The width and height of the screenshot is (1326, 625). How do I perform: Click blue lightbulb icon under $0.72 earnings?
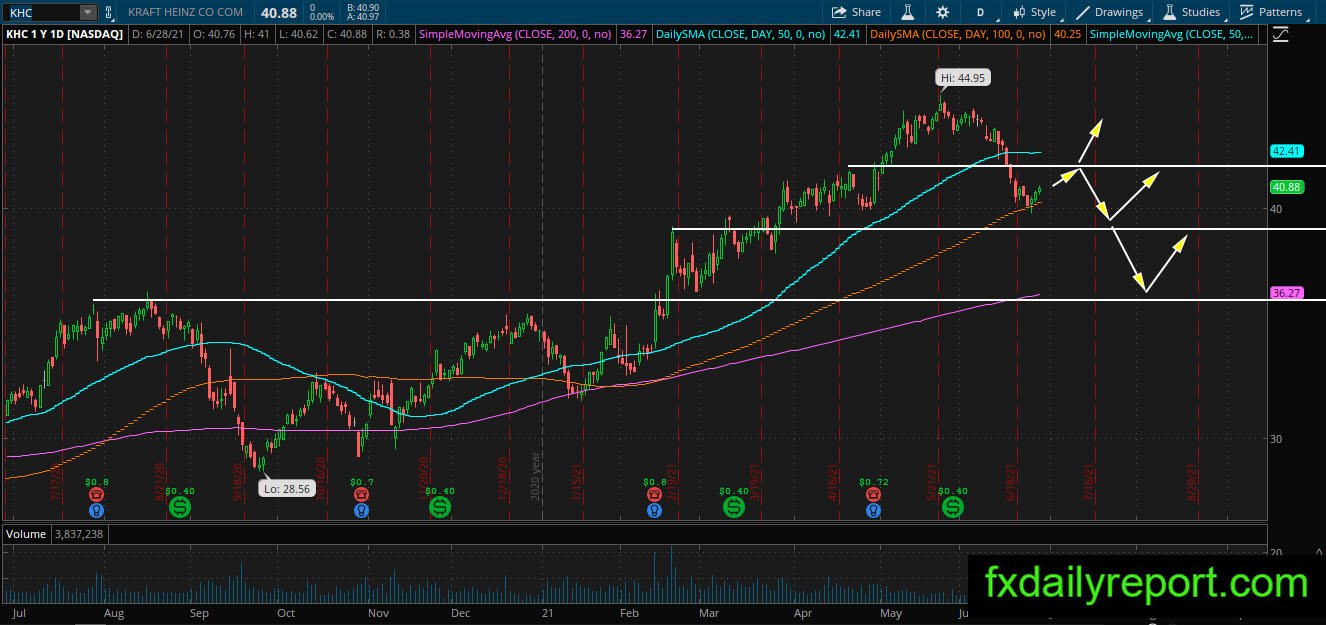pos(875,510)
